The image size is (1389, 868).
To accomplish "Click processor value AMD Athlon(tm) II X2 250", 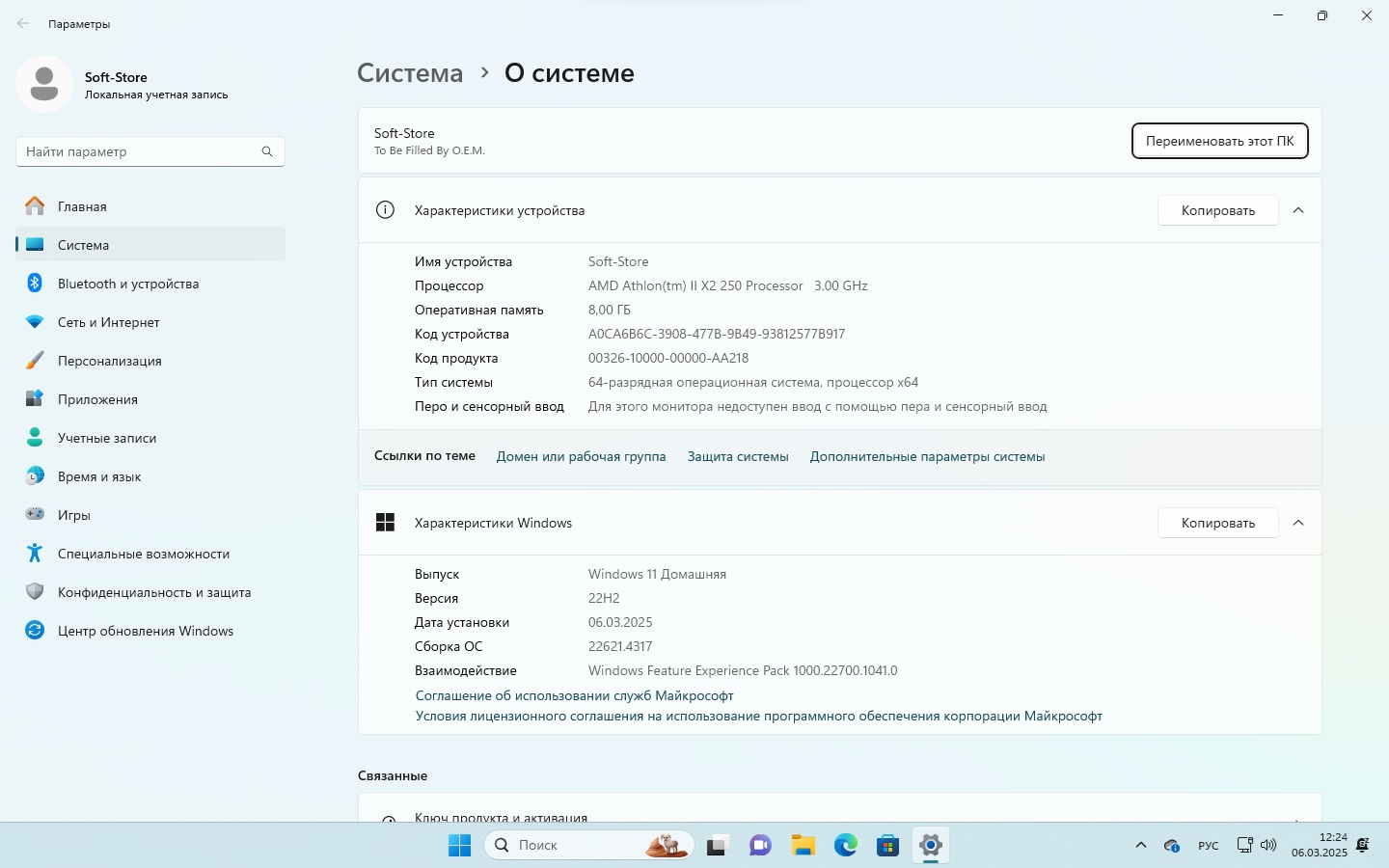I will 728,285.
